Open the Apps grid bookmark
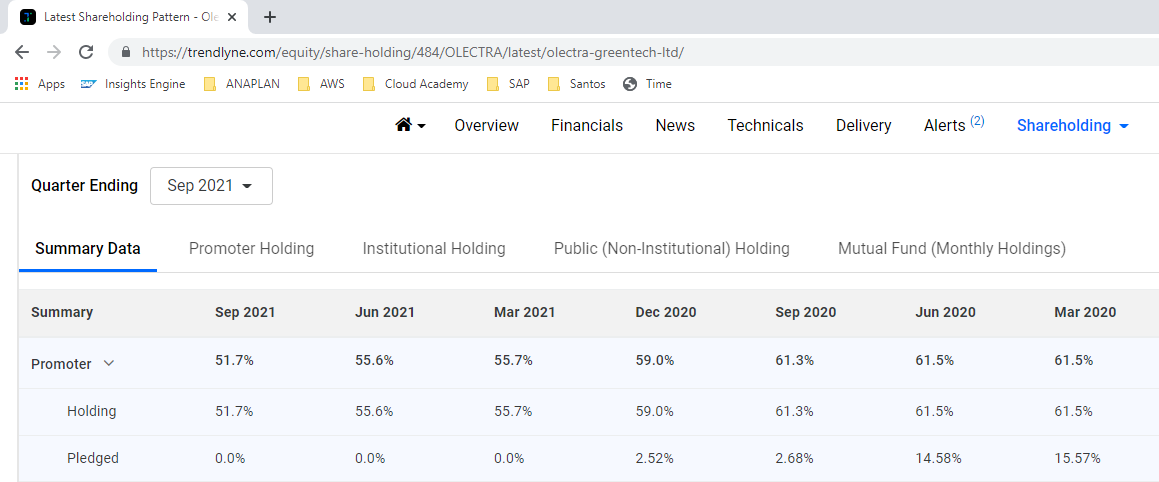Viewport: 1159px width, 482px height. [40, 84]
